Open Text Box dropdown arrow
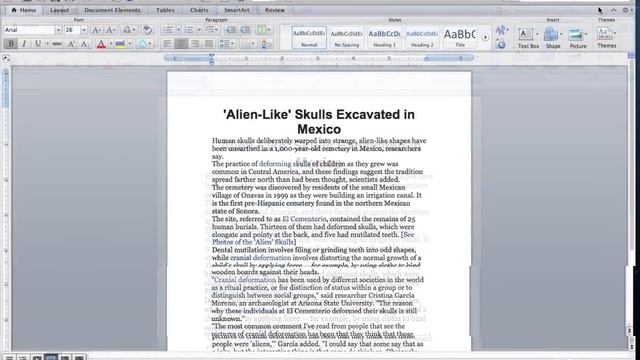This screenshot has height=360, width=640. 537,34
